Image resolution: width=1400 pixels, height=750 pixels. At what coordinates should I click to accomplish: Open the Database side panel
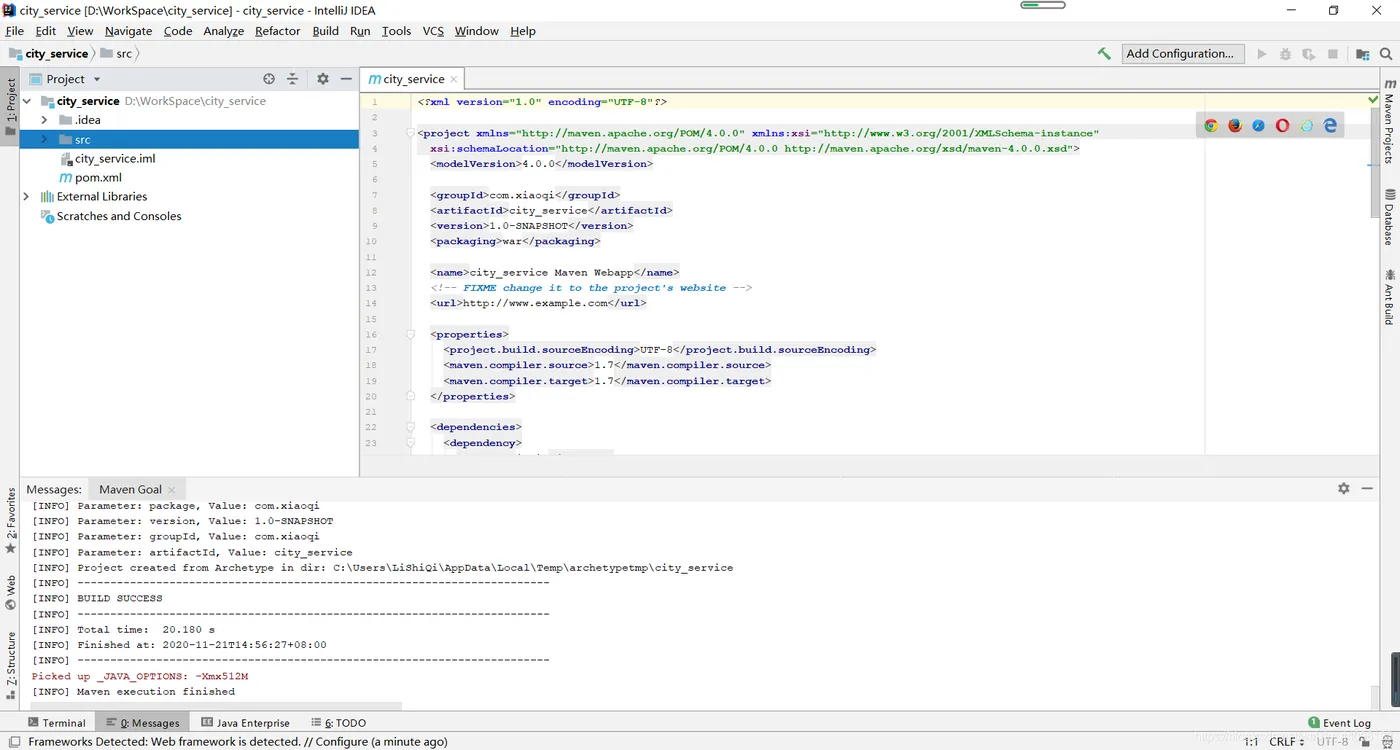pyautogui.click(x=1389, y=217)
